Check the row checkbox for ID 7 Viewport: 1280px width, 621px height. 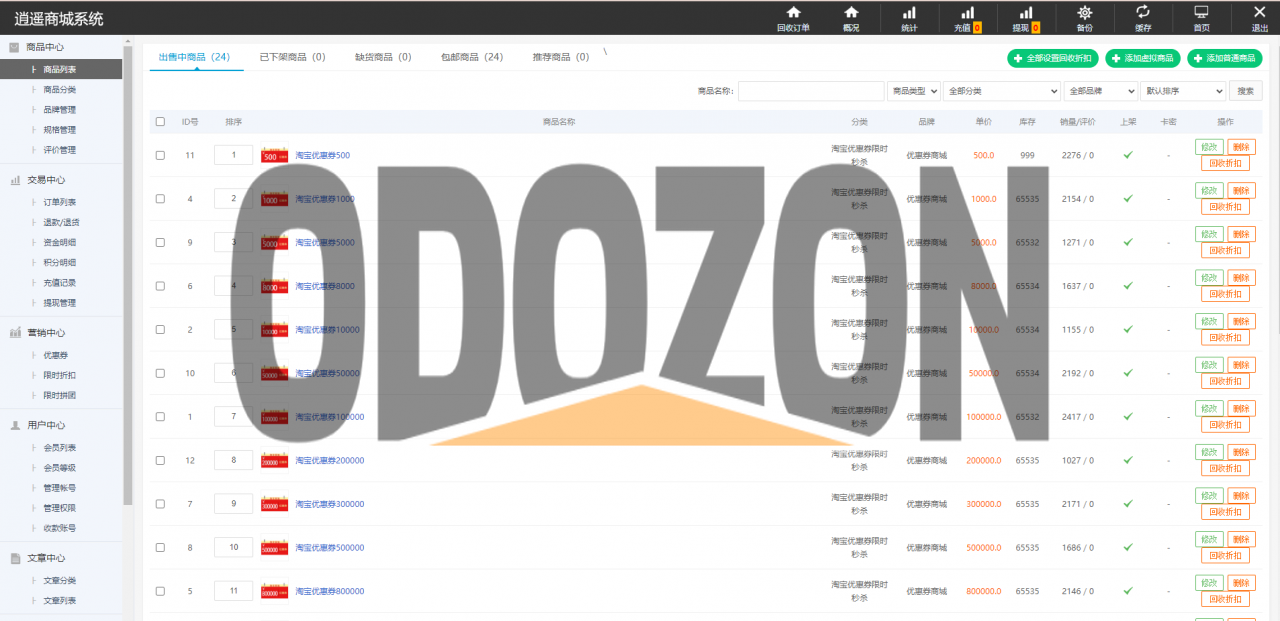160,504
